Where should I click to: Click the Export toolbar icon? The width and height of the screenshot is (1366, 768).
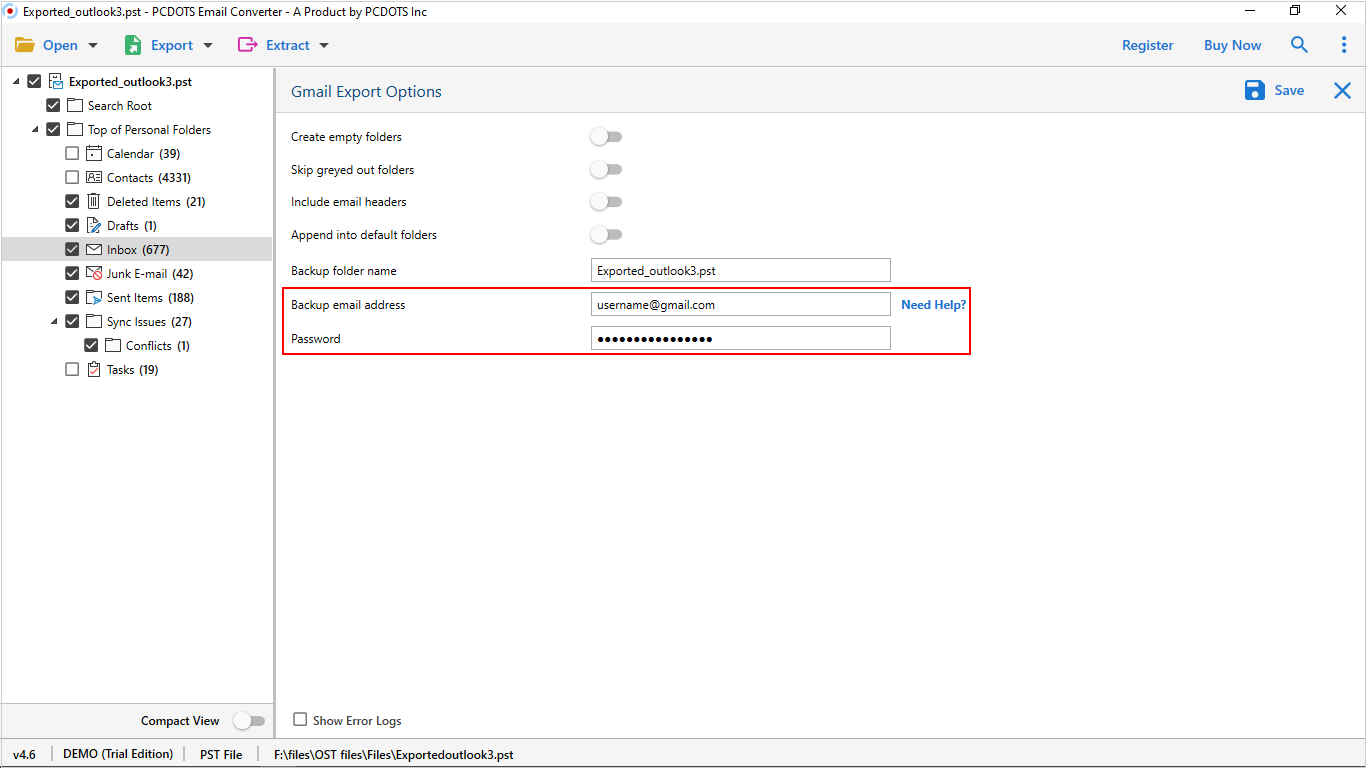[x=133, y=45]
